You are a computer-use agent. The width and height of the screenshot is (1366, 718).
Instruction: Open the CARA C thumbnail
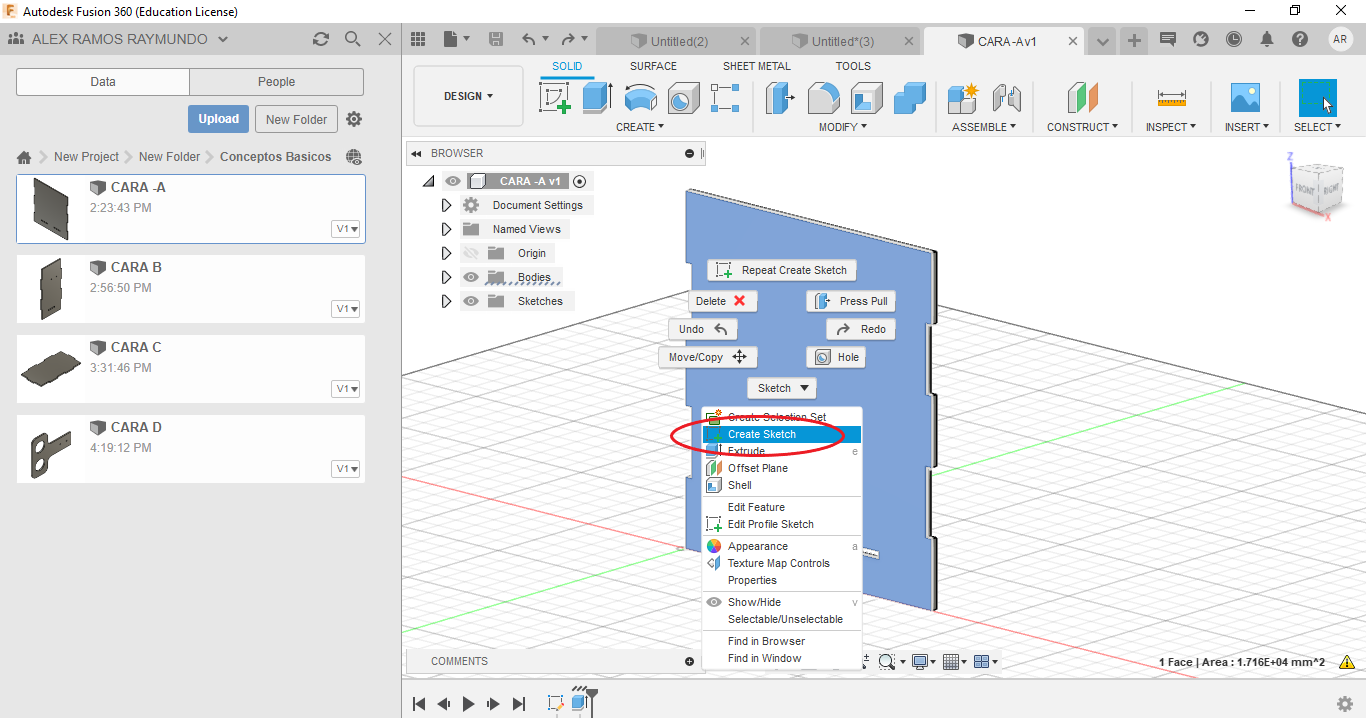click(x=50, y=368)
